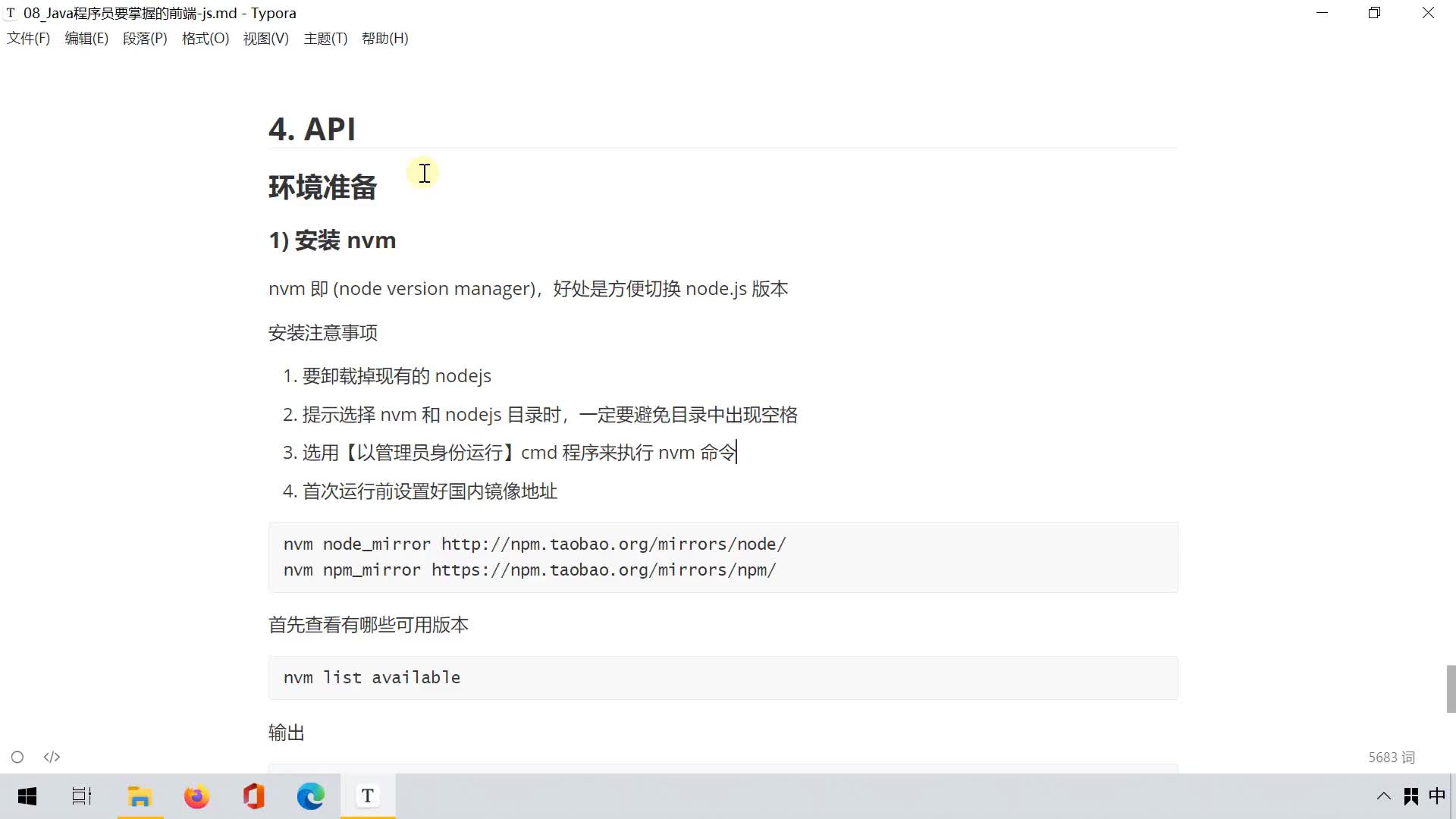This screenshot has height=819, width=1456.
Task: Open Task View on the taskbar
Action: coord(82,796)
